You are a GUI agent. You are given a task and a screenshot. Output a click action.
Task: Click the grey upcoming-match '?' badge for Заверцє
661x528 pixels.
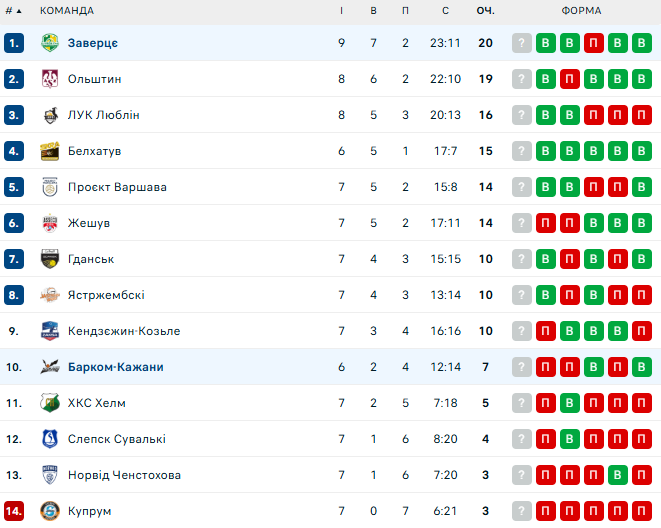[521, 43]
